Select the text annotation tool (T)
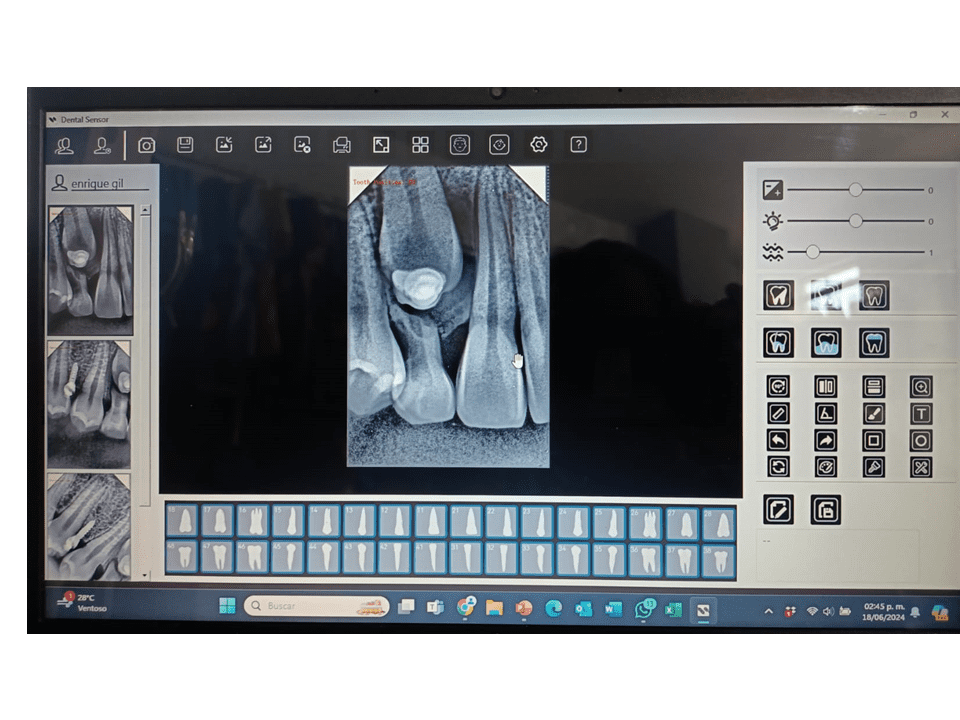This screenshot has width=960, height=720. 921,413
